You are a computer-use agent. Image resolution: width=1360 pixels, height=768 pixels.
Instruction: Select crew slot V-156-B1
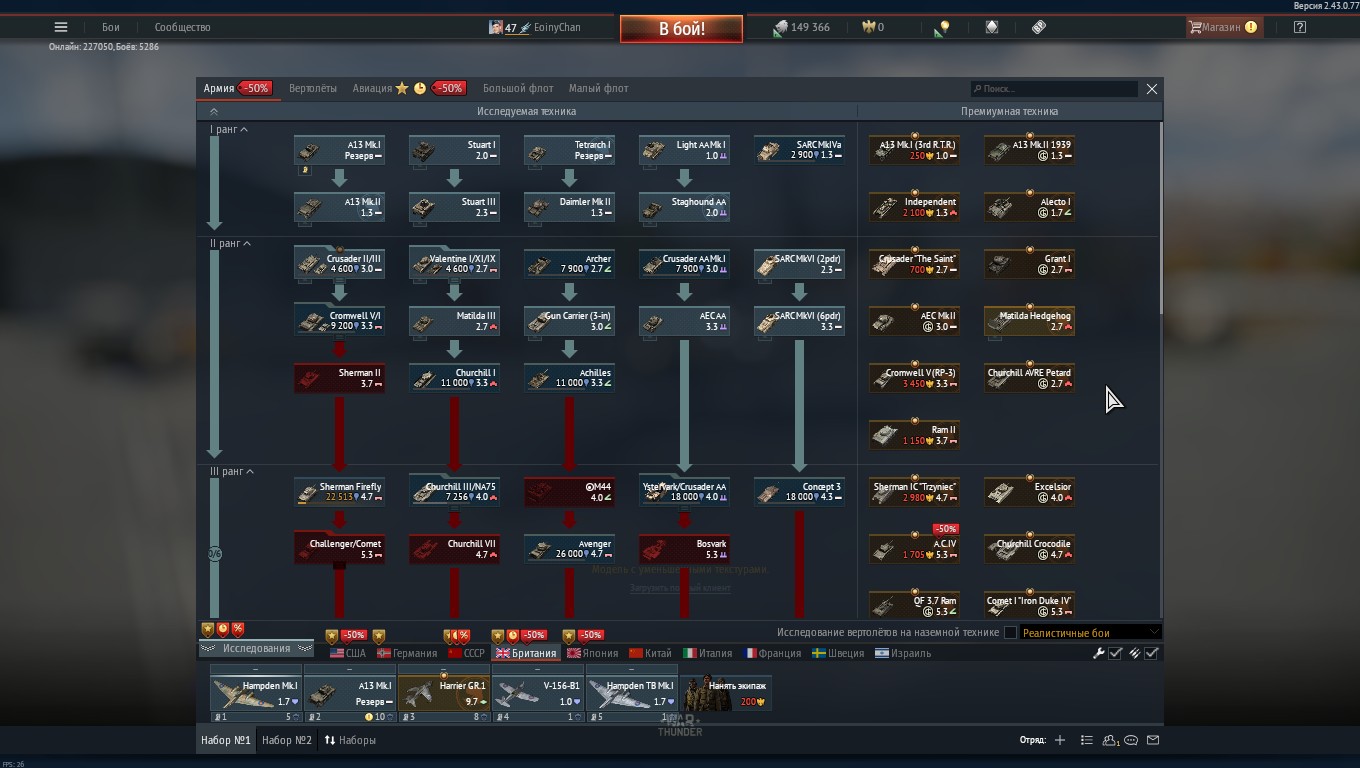pos(537,693)
